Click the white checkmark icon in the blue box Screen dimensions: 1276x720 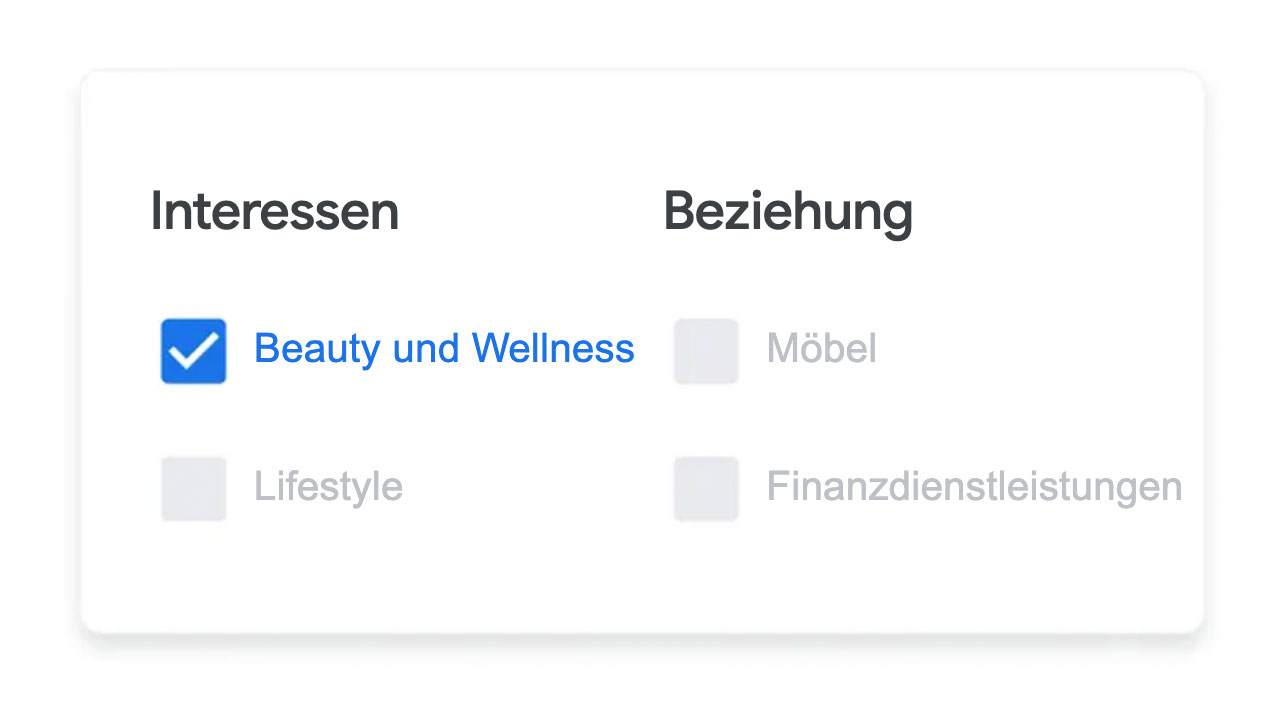point(193,351)
